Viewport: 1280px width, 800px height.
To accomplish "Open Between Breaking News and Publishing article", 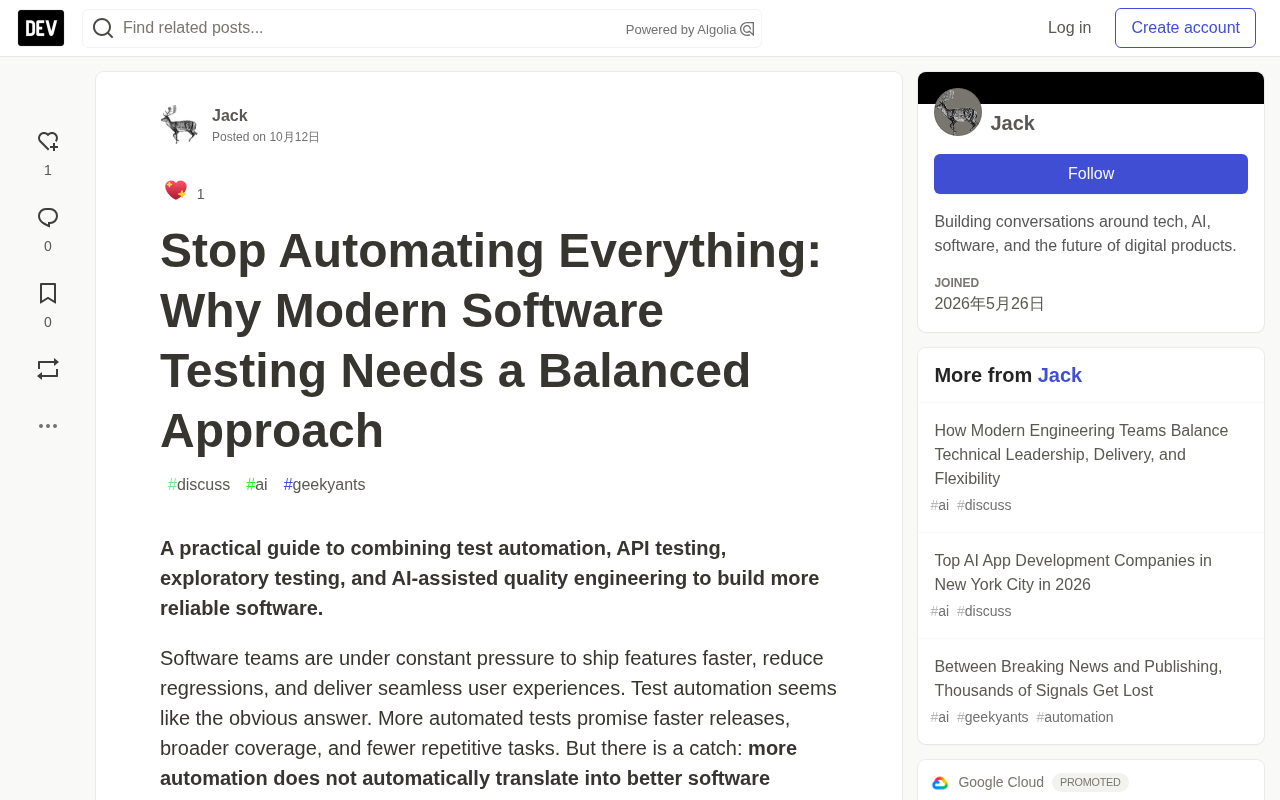I will [x=1078, y=679].
